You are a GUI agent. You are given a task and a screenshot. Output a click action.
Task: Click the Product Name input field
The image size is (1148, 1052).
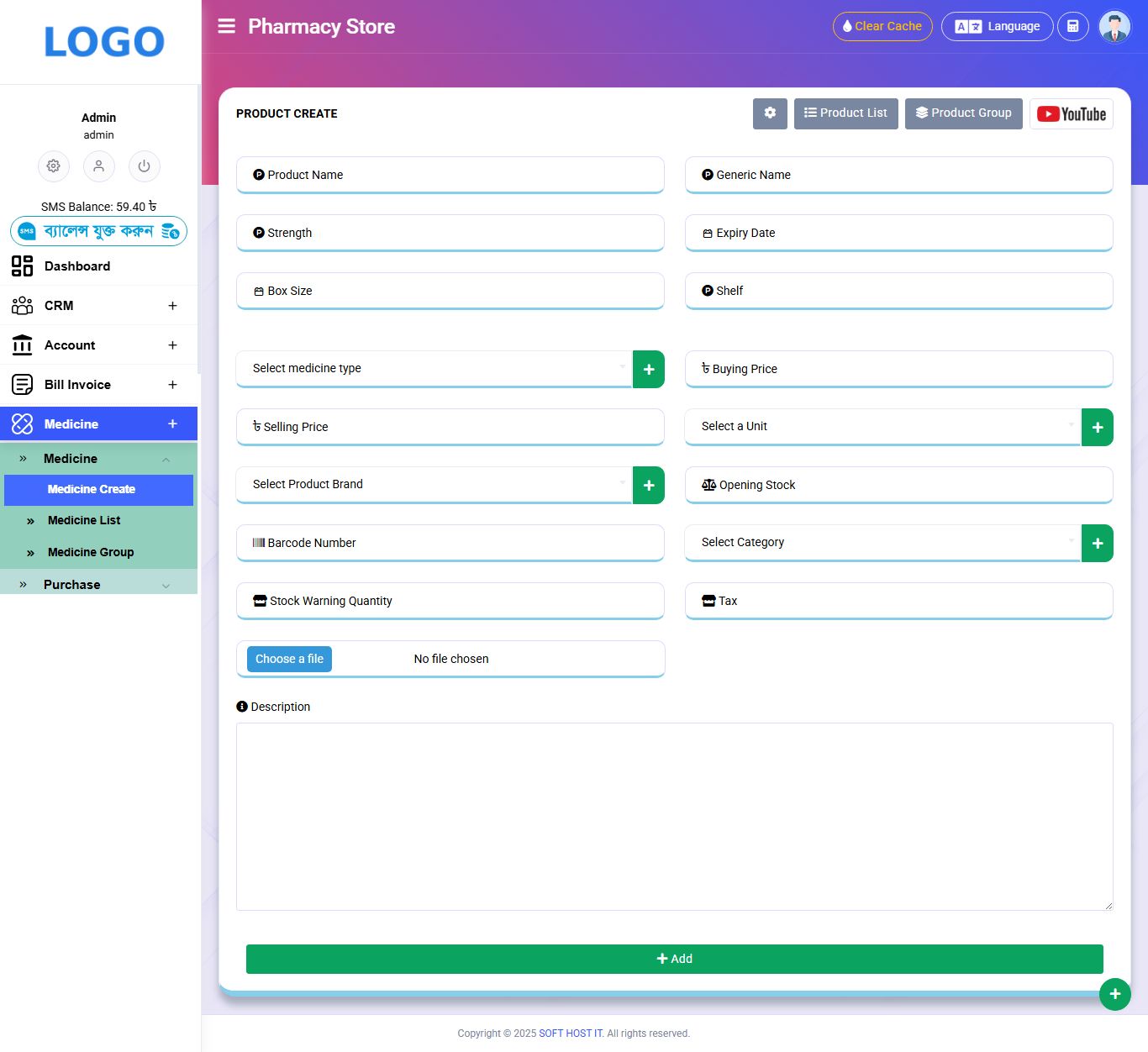pyautogui.click(x=450, y=175)
